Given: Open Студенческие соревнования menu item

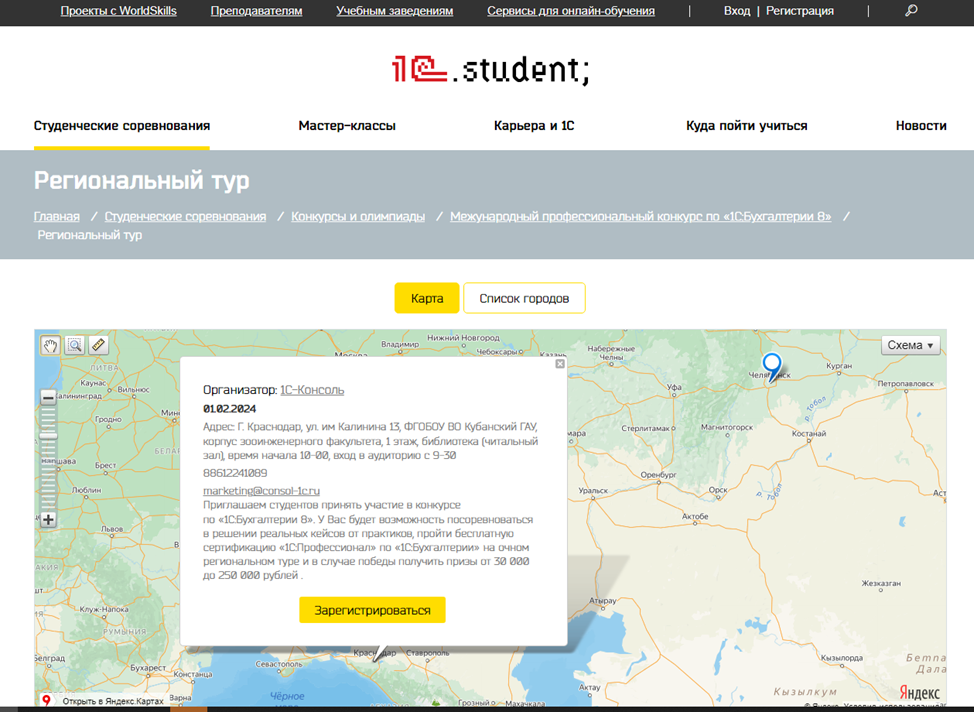Looking at the screenshot, I should 122,126.
